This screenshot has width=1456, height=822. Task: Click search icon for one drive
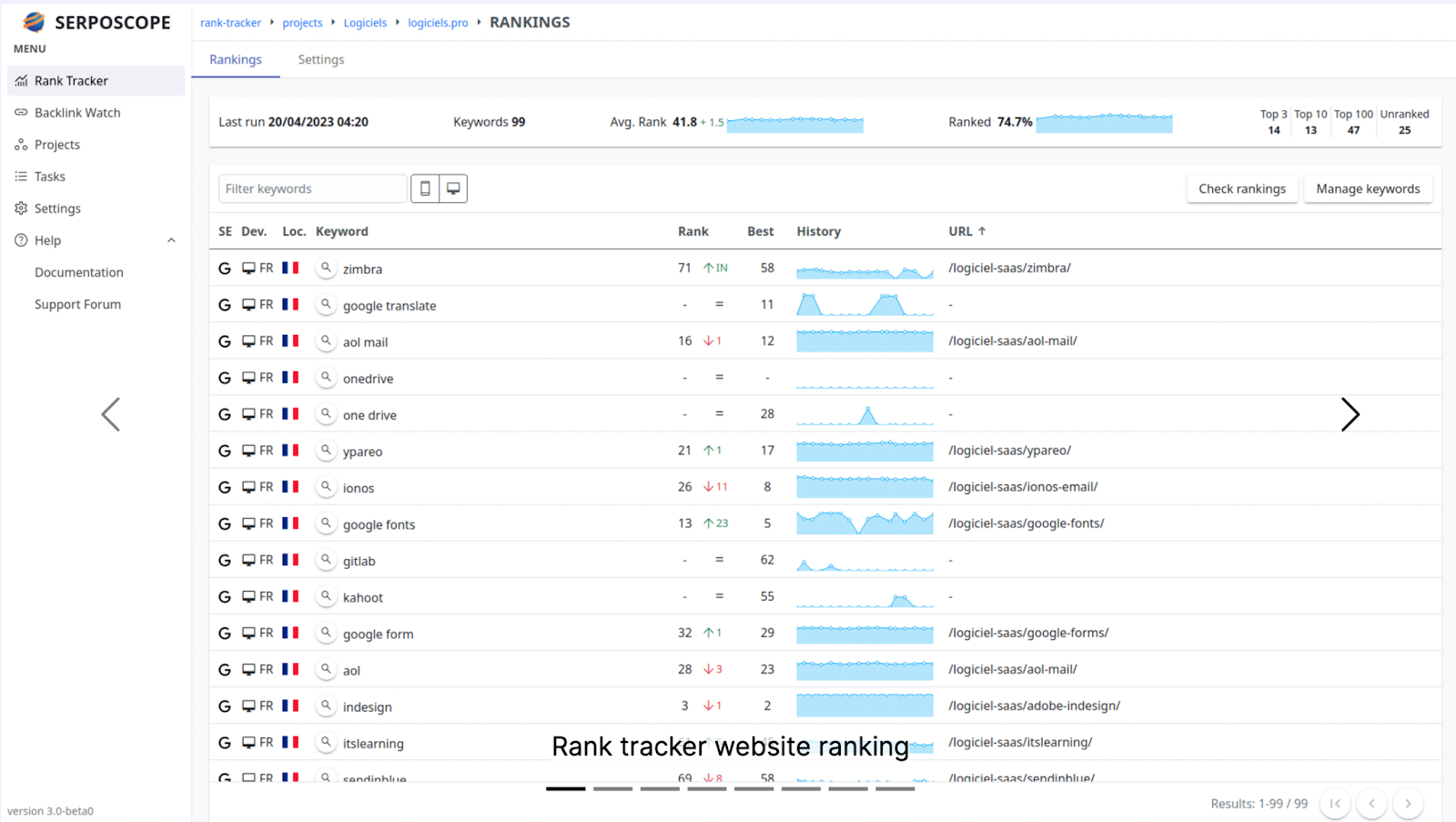pos(326,413)
